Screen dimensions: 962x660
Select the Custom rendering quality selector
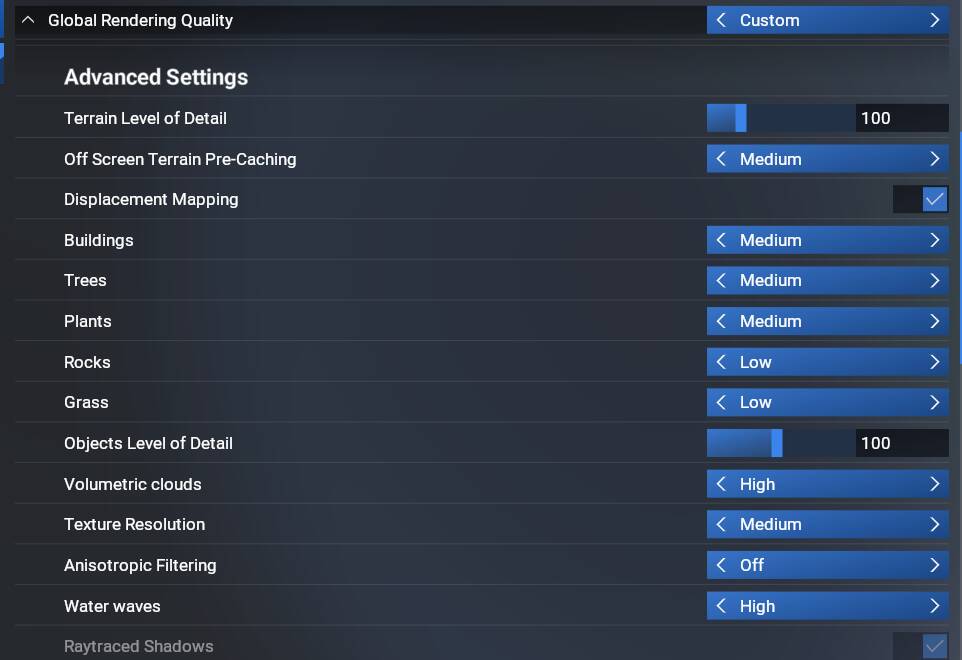pyautogui.click(x=828, y=20)
